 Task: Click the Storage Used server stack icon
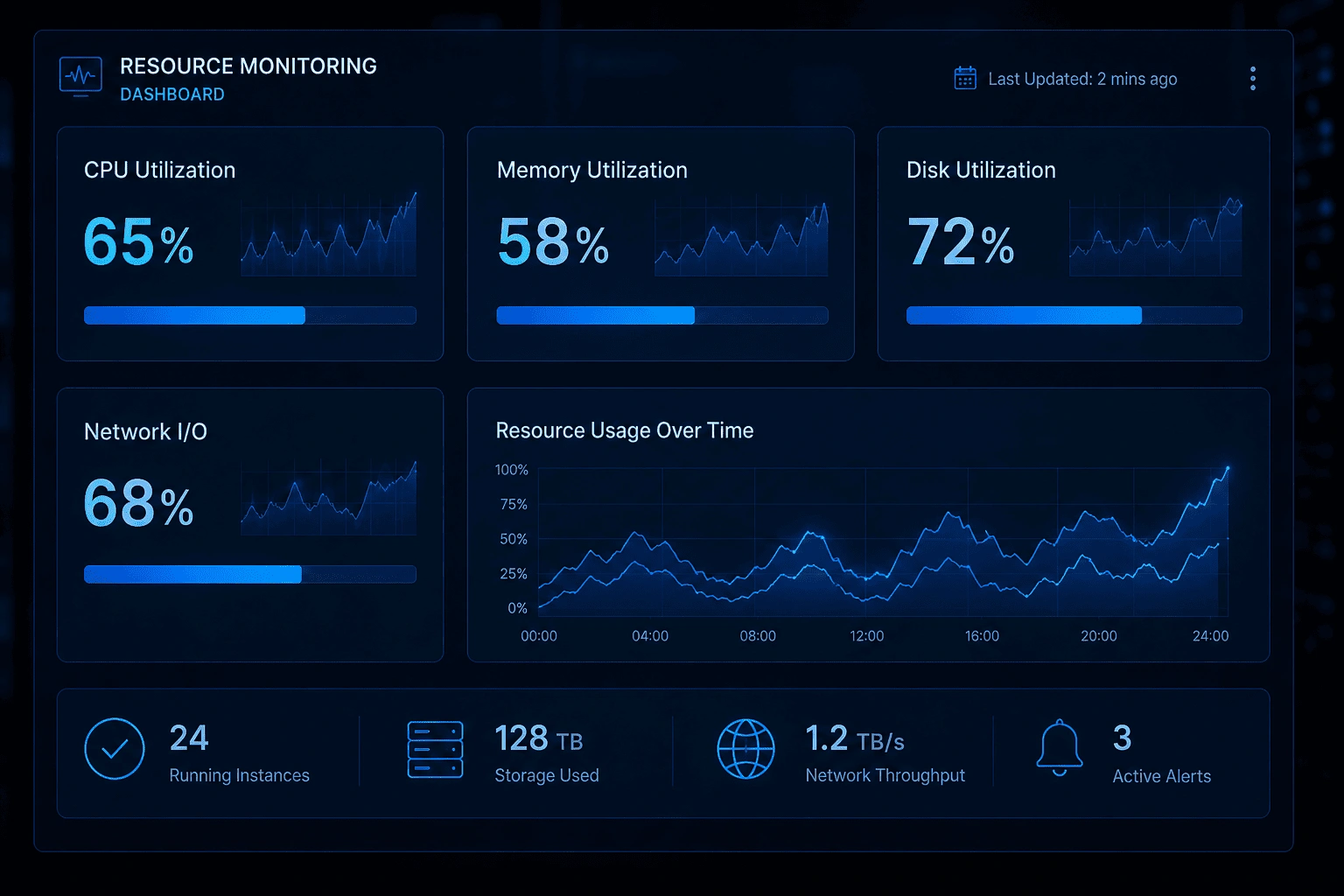click(x=435, y=749)
